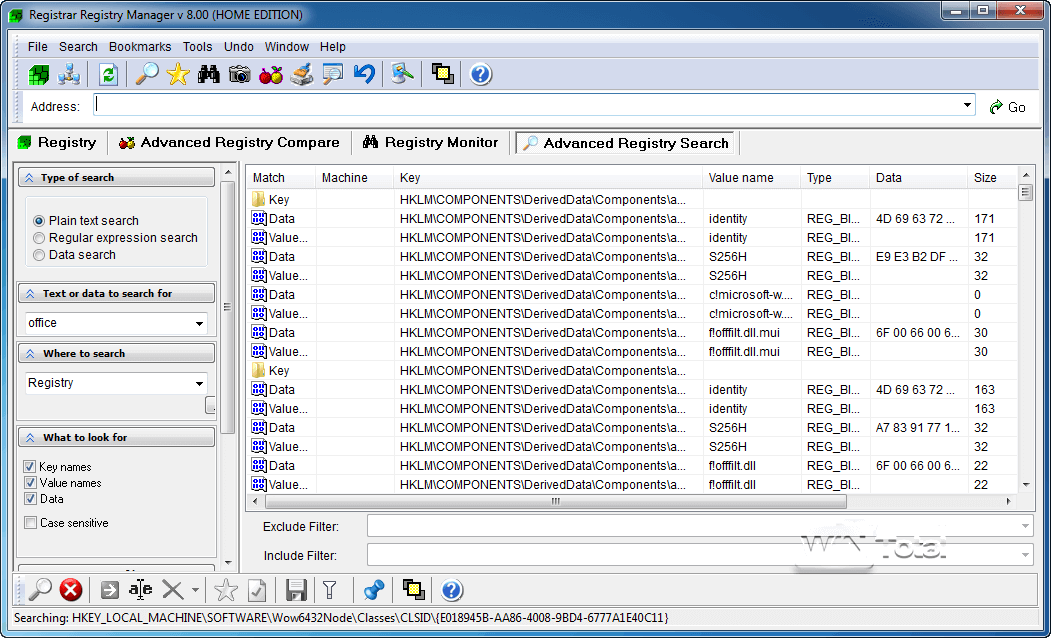The image size is (1051, 638).
Task: Click the Go button beside the address bar
Action: 1008,107
